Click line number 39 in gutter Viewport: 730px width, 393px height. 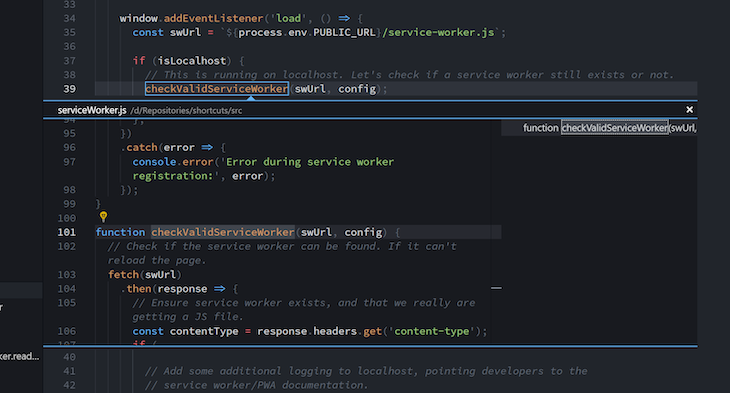(x=69, y=88)
